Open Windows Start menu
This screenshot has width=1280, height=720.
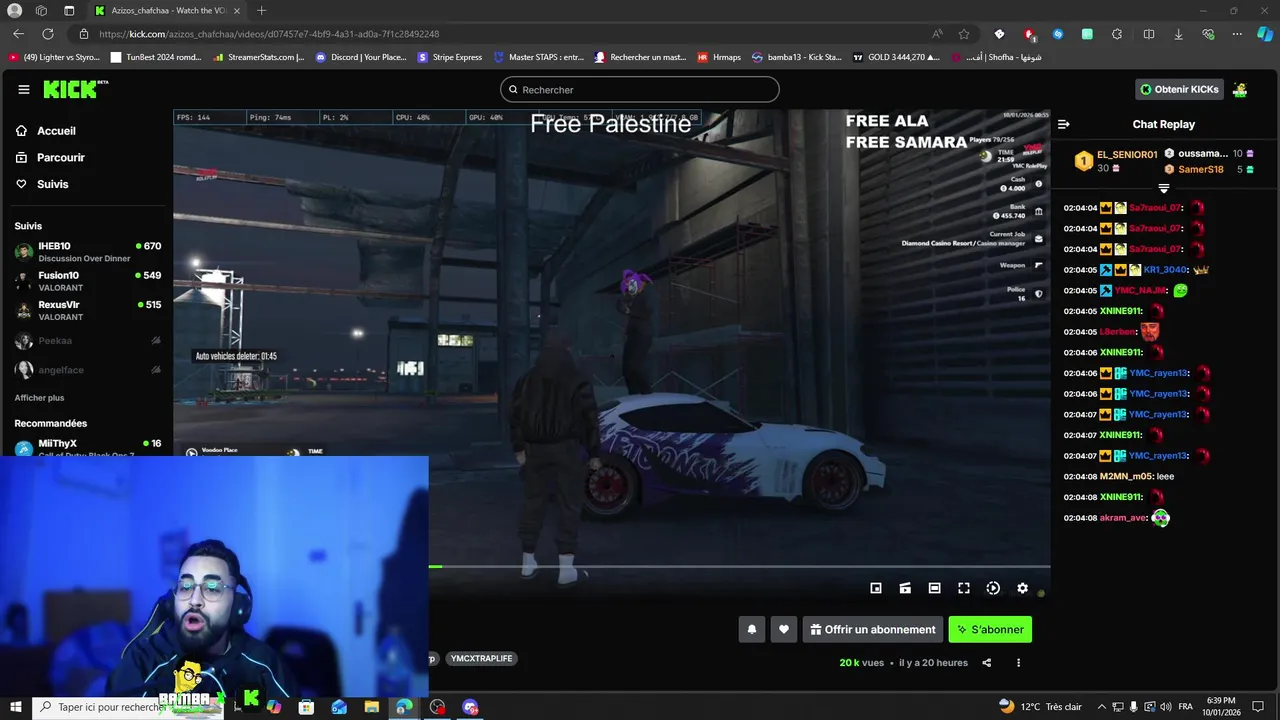point(15,707)
